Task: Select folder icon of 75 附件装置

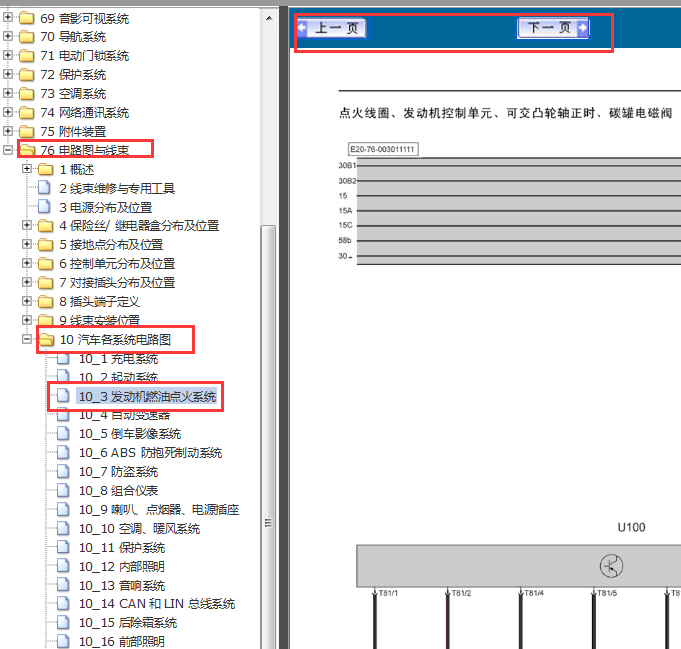Action: tap(26, 132)
